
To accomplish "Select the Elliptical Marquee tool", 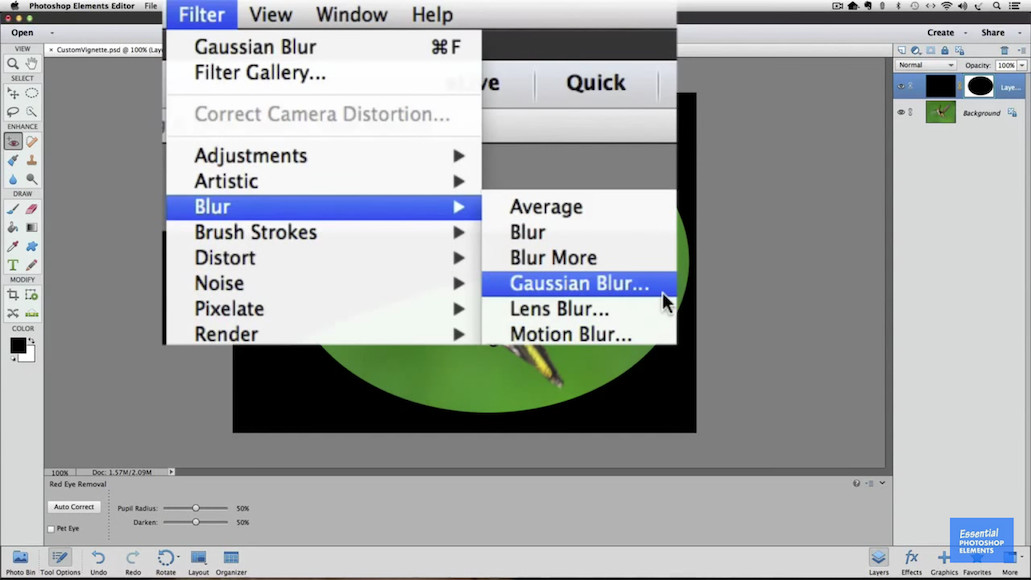I will pos(32,93).
